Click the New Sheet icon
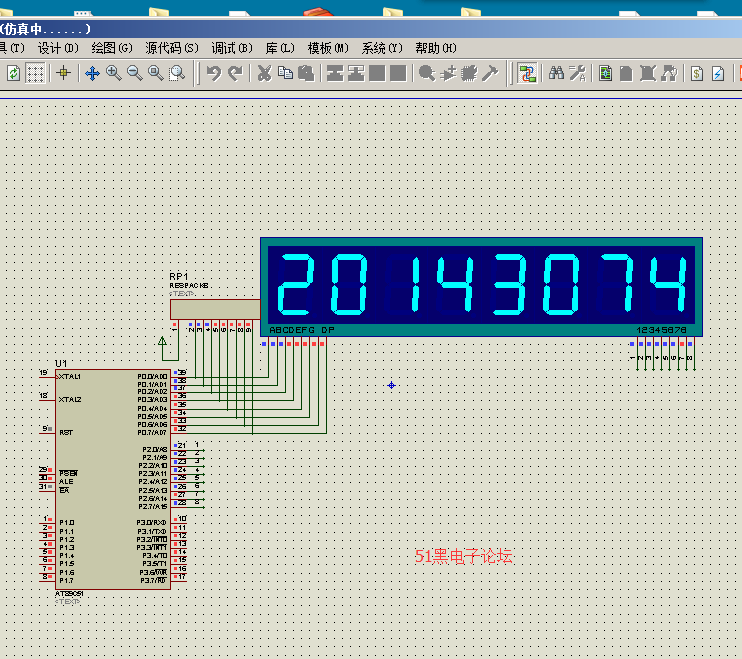 click(626, 73)
